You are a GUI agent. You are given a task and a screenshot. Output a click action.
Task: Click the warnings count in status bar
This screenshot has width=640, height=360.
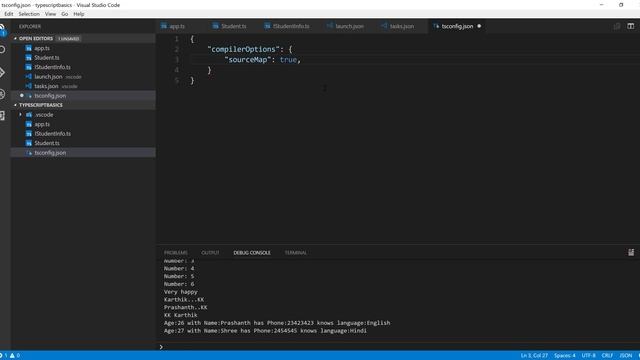(15, 356)
